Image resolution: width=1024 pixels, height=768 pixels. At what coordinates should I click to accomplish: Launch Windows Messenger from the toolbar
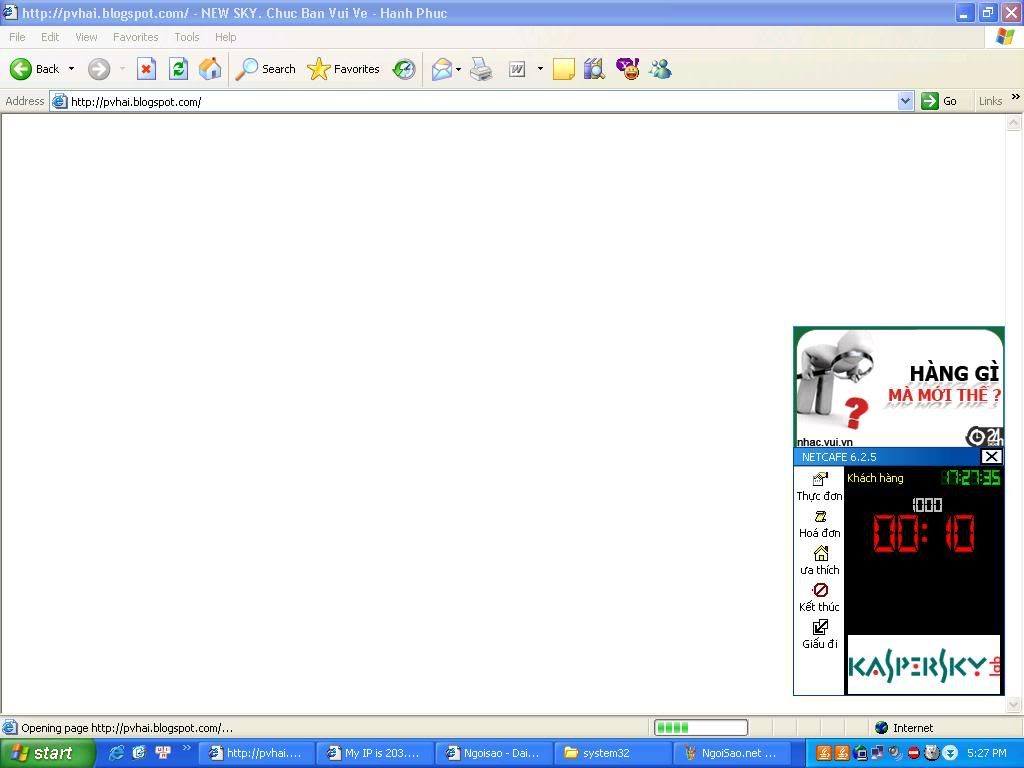(x=660, y=69)
